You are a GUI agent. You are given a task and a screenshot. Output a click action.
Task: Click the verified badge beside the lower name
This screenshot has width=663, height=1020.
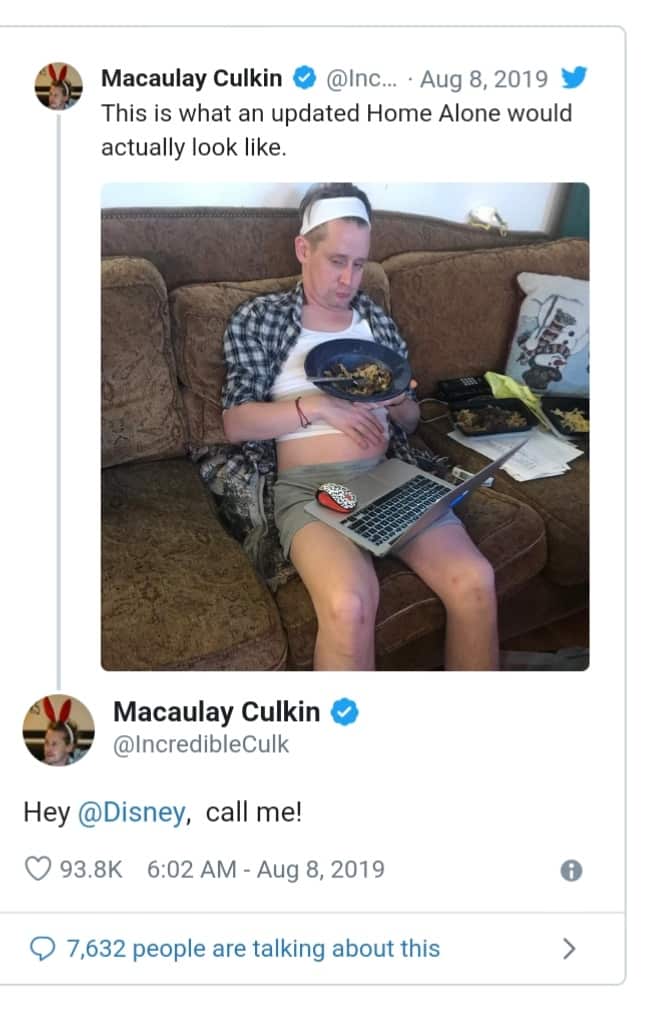click(x=345, y=712)
